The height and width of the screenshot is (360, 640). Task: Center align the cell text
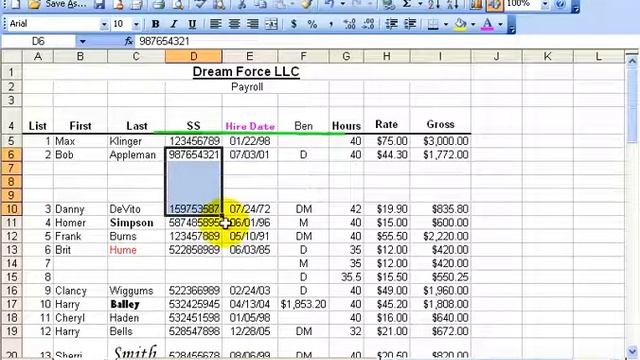(x=234, y=24)
